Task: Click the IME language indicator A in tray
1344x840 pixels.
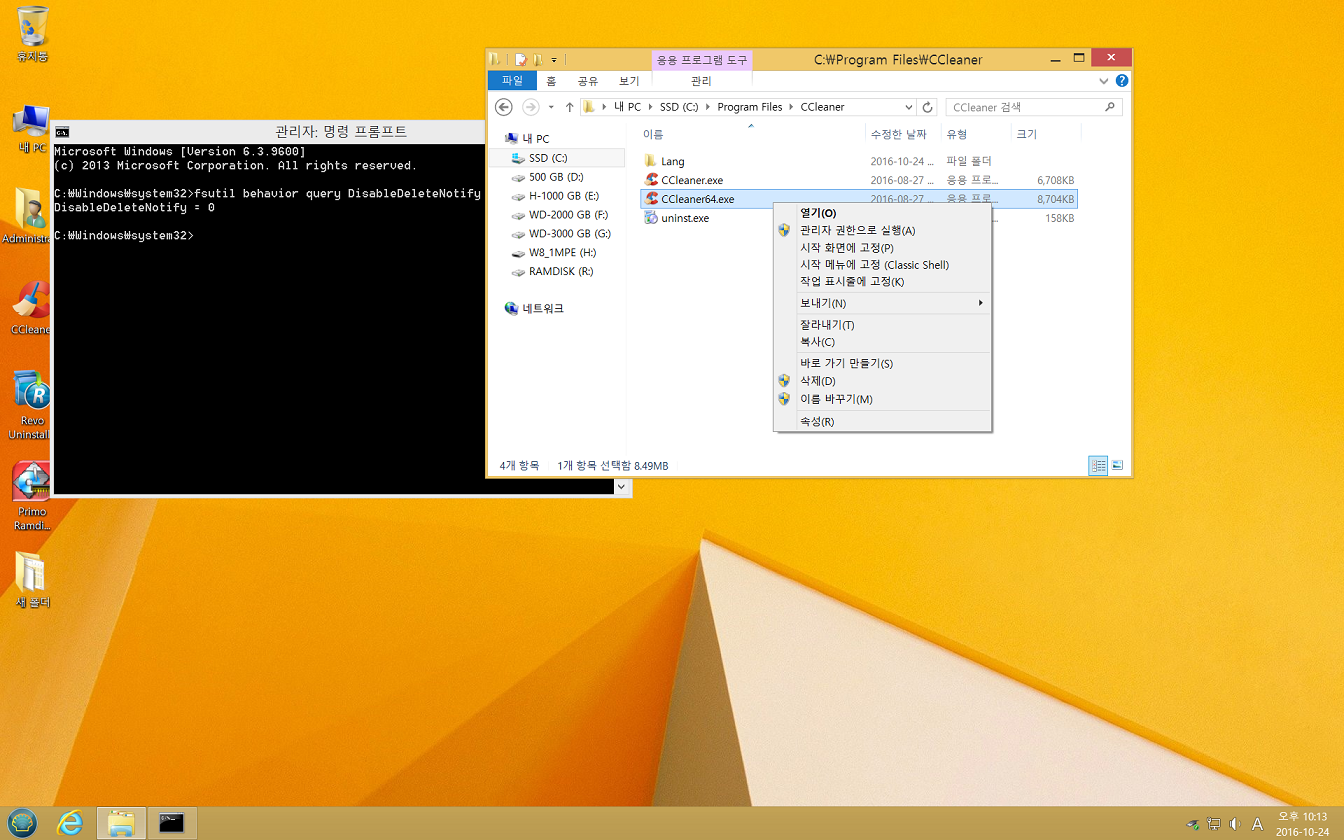Action: pyautogui.click(x=1258, y=824)
